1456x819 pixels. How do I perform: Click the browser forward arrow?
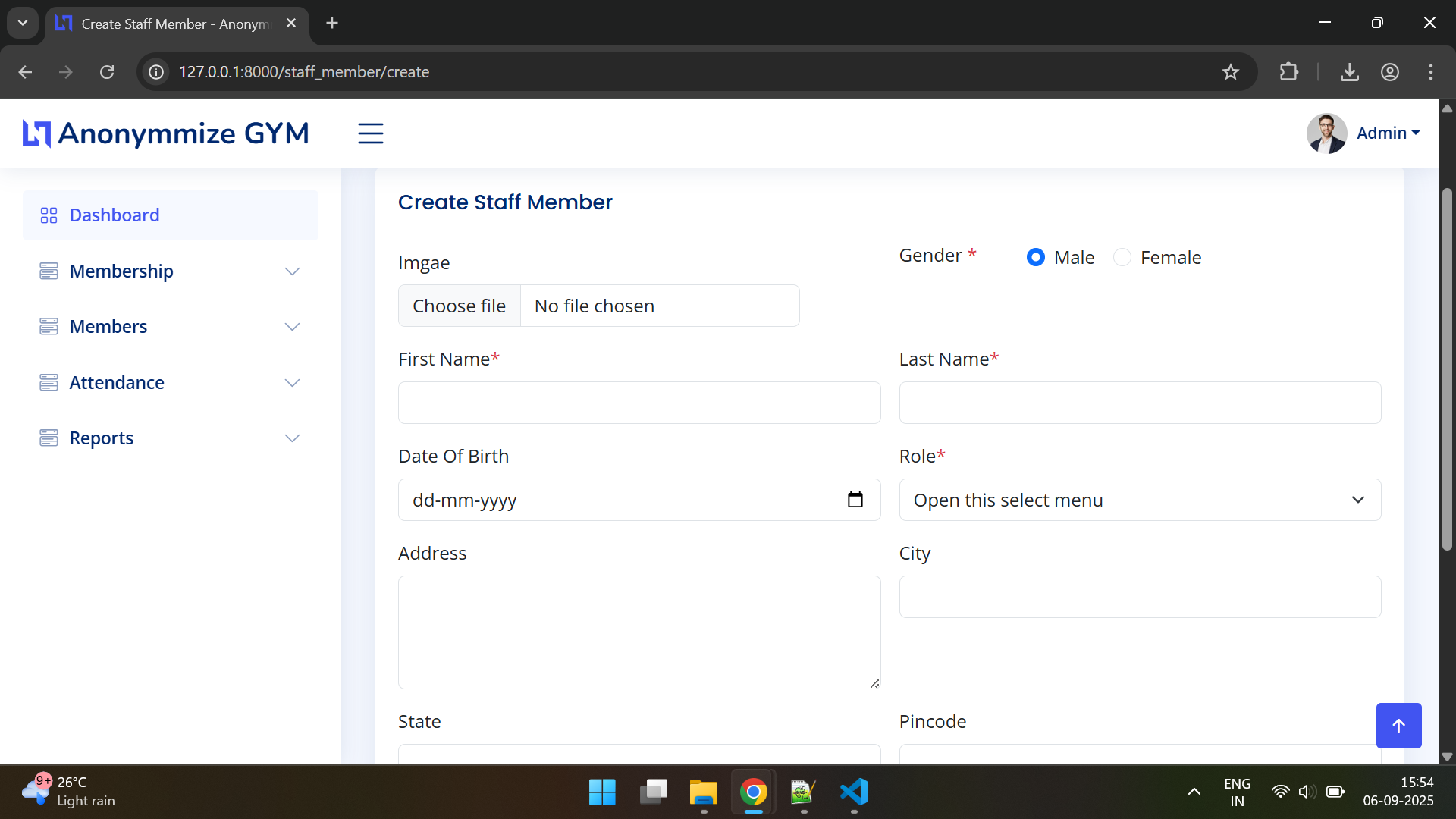(x=66, y=72)
